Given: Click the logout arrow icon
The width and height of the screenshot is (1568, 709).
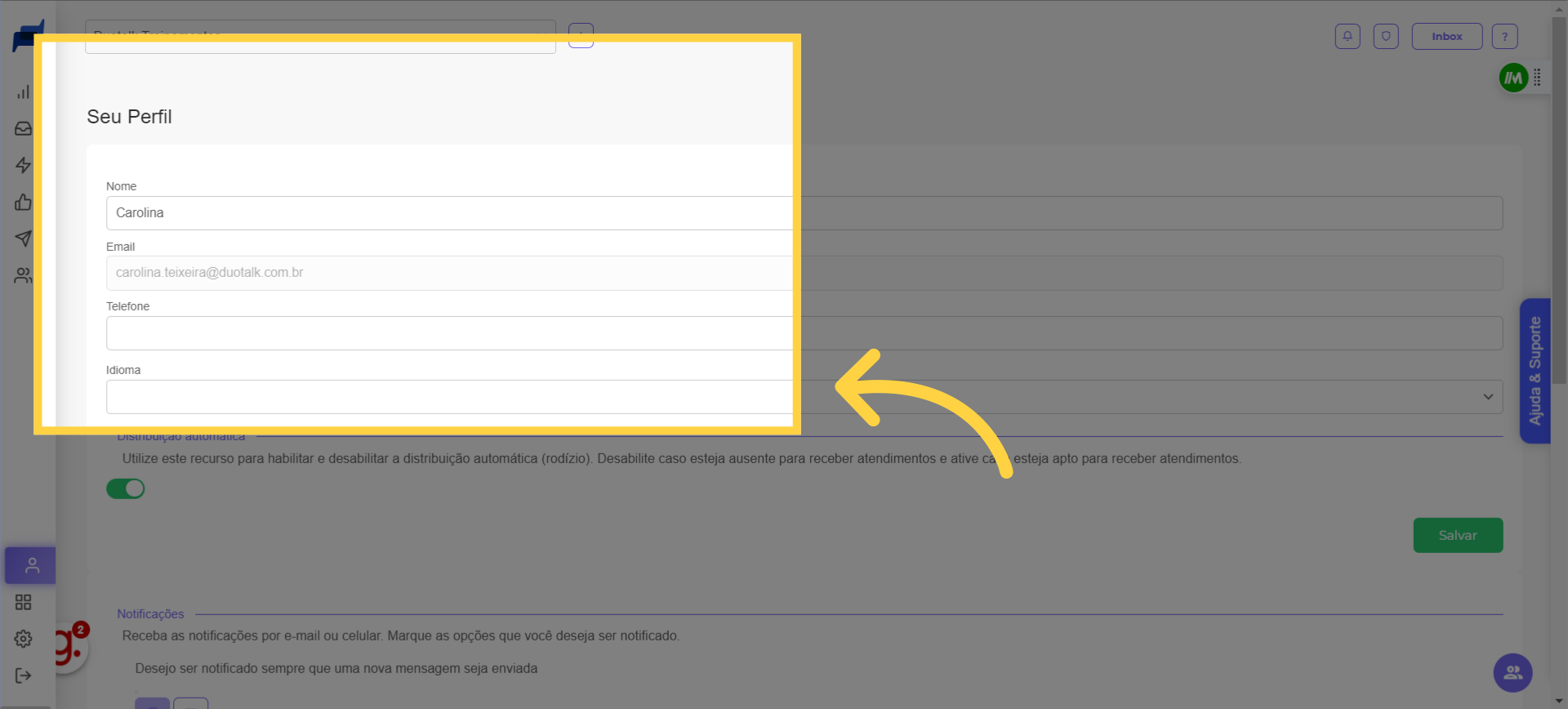Looking at the screenshot, I should pyautogui.click(x=23, y=676).
